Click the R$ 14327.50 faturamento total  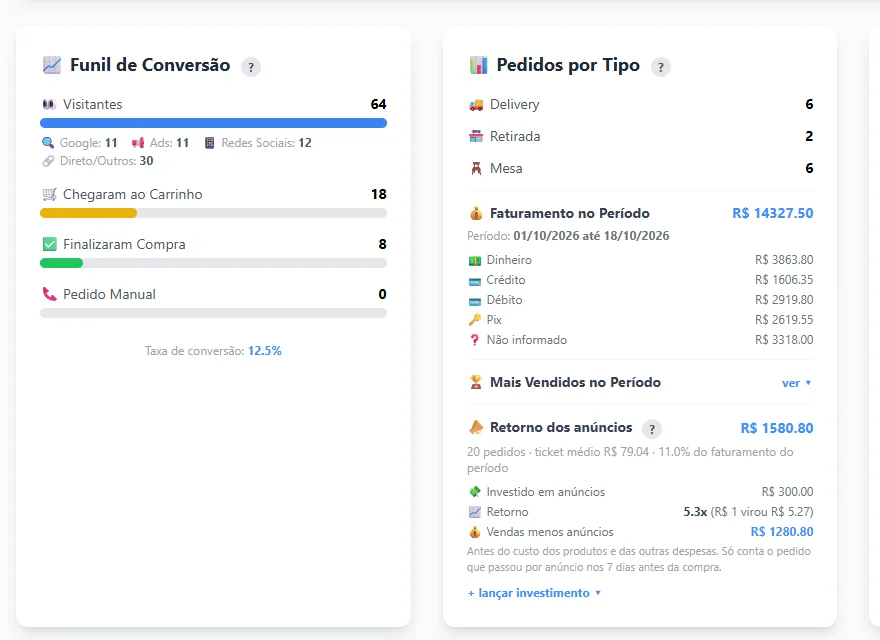click(773, 213)
